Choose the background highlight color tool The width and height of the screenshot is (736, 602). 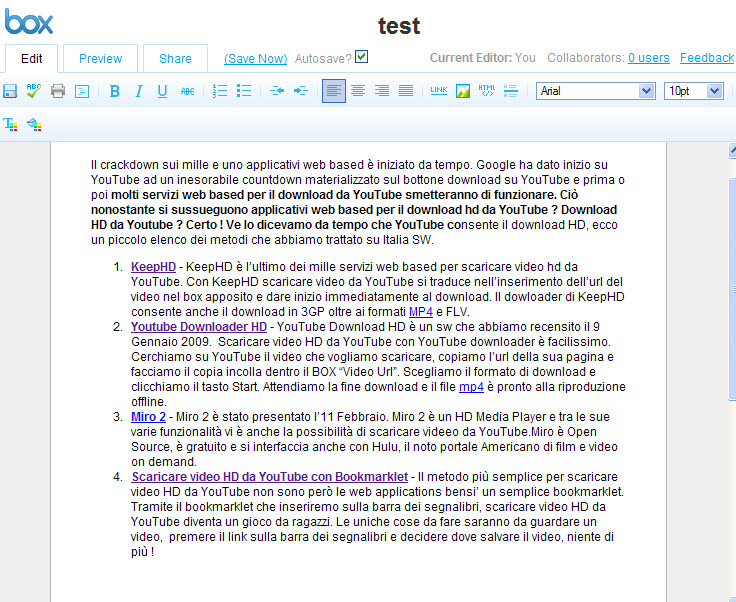(x=34, y=125)
